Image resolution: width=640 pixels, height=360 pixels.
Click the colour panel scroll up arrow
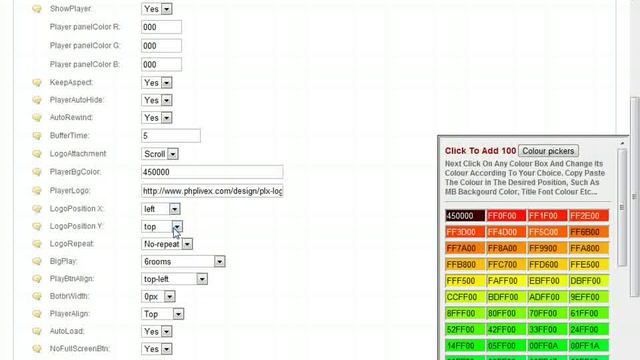coord(622,143)
